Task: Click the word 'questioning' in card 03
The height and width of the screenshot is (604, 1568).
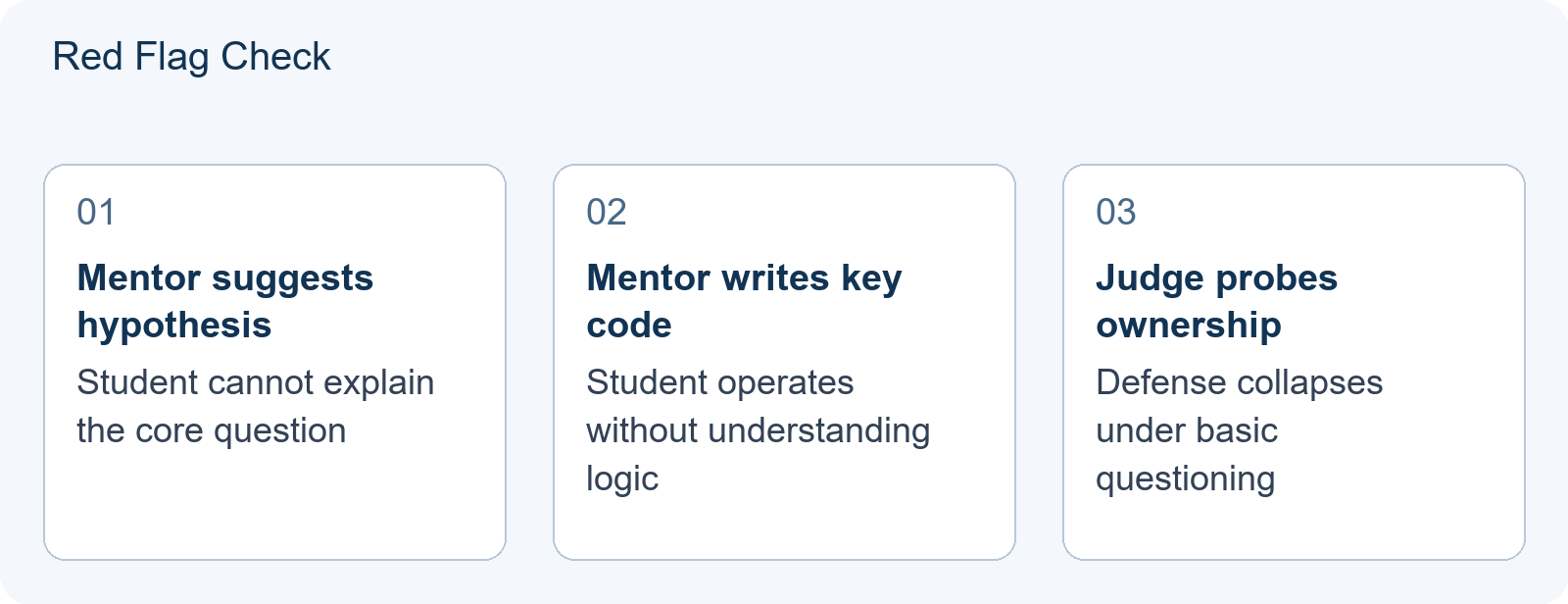Action: click(1185, 478)
